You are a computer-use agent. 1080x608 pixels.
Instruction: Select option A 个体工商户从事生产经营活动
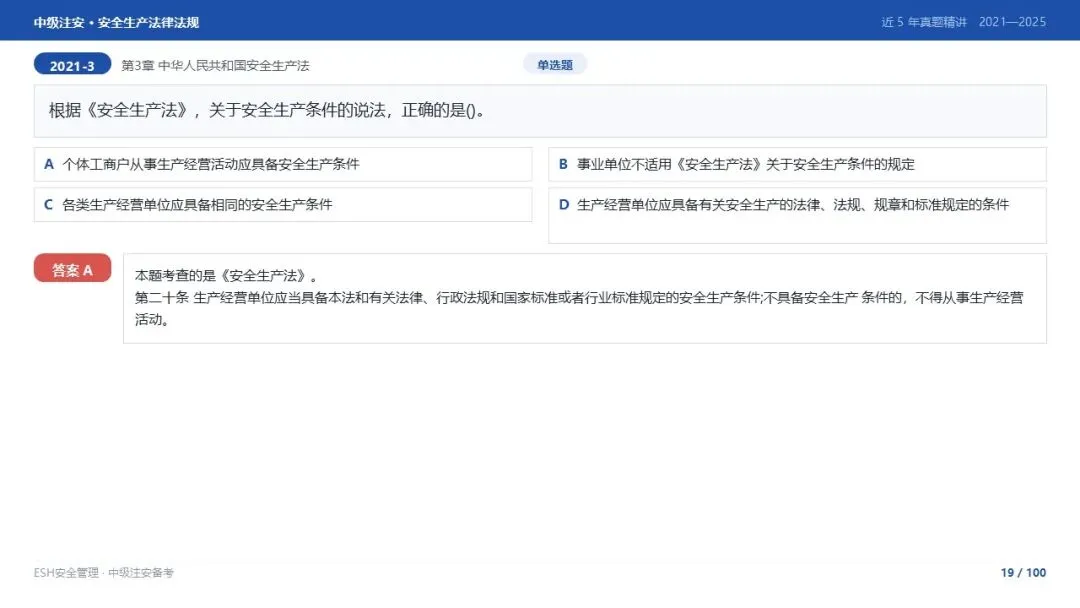click(x=283, y=165)
